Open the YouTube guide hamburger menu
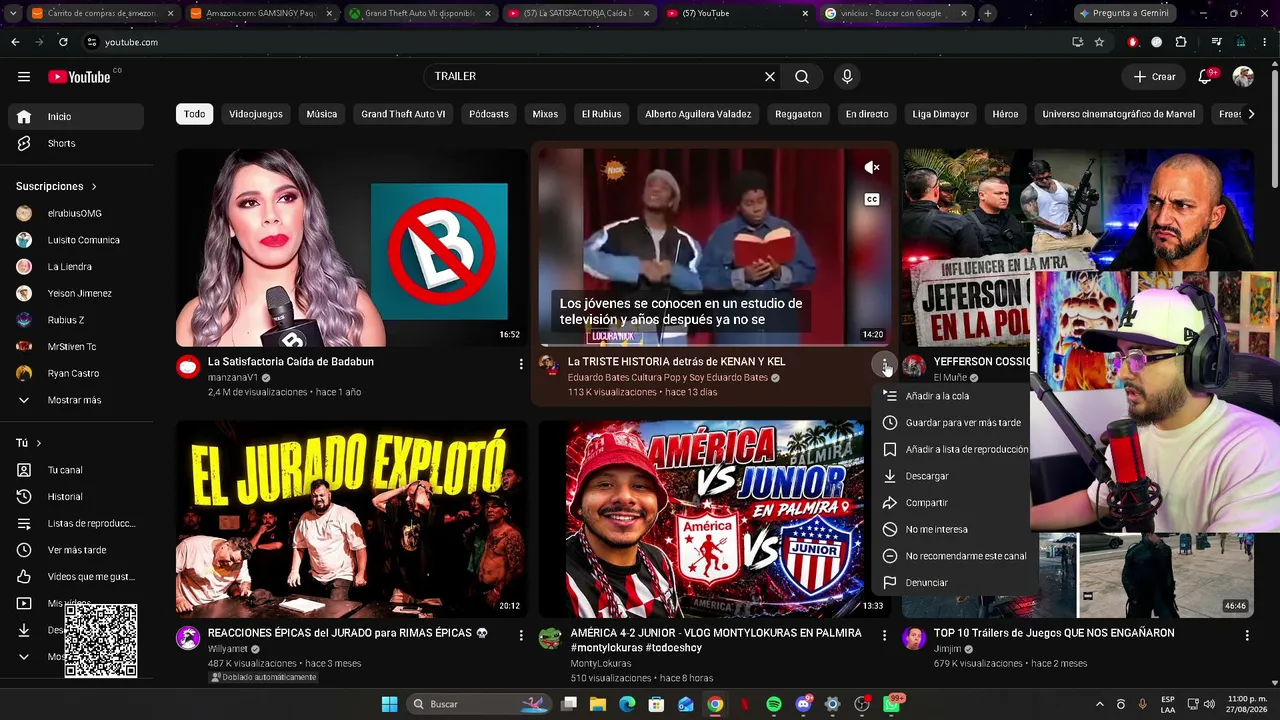1280x720 pixels. tap(24, 77)
